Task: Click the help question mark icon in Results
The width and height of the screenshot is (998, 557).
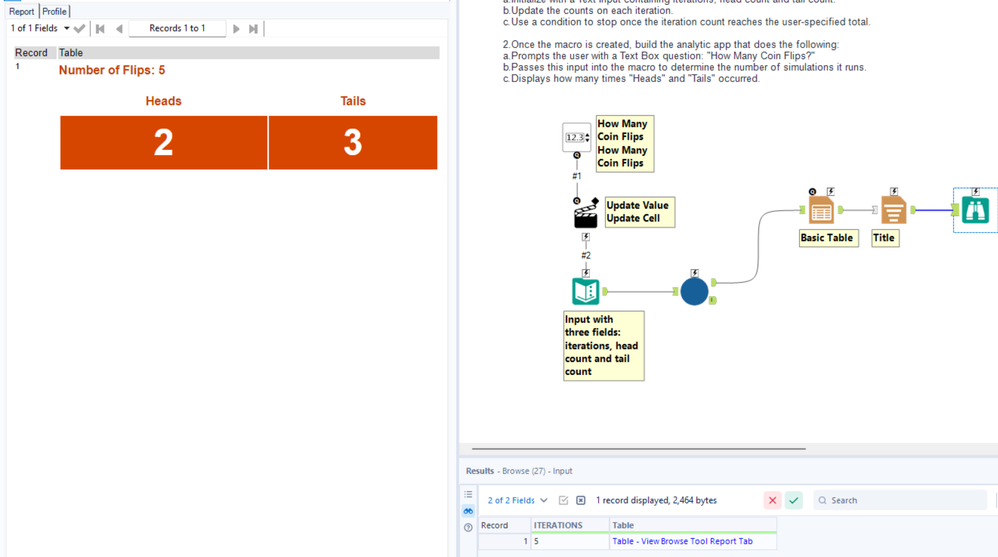Action: (468, 528)
